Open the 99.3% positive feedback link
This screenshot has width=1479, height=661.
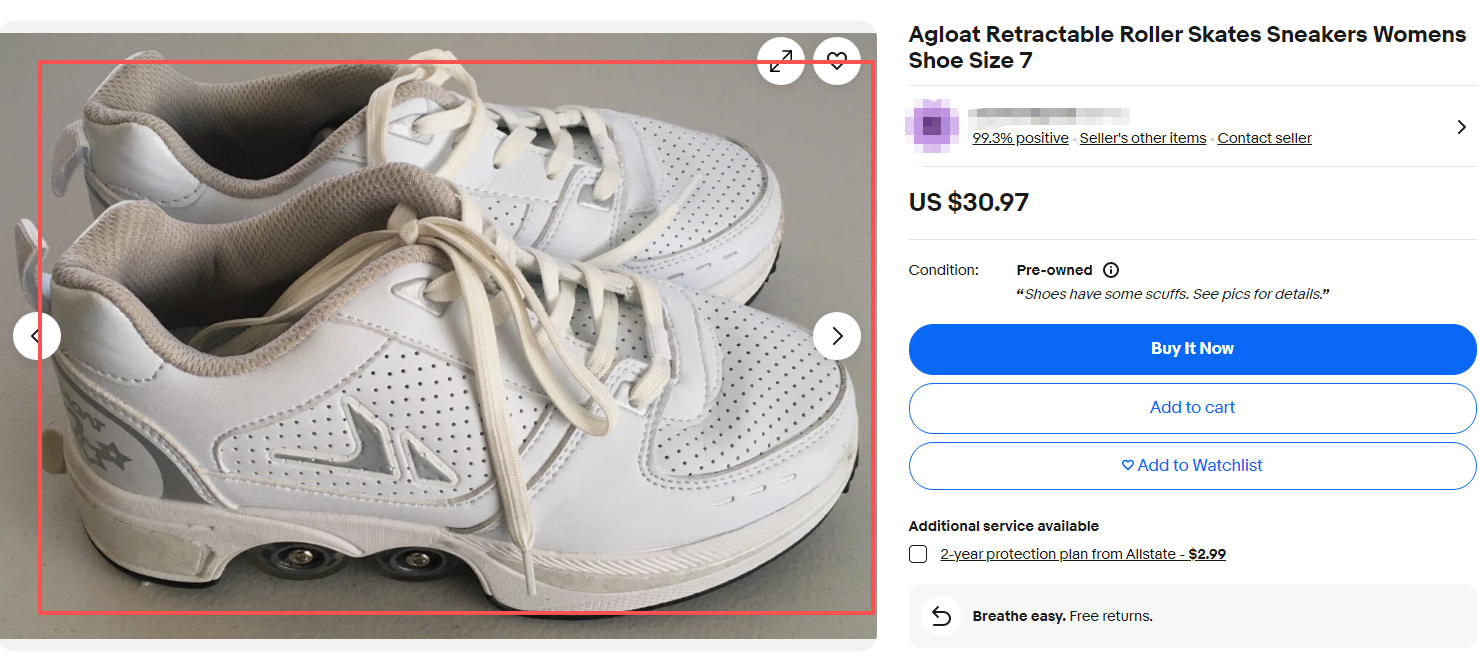point(1020,139)
